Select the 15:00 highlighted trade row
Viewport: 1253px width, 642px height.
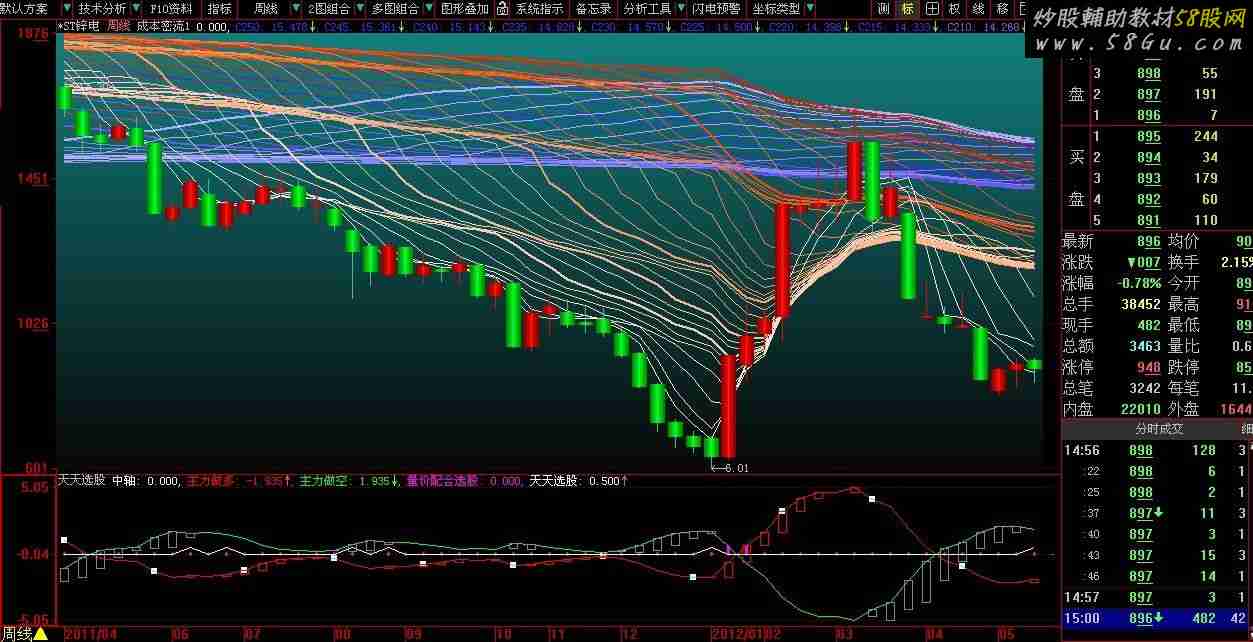click(x=1157, y=618)
